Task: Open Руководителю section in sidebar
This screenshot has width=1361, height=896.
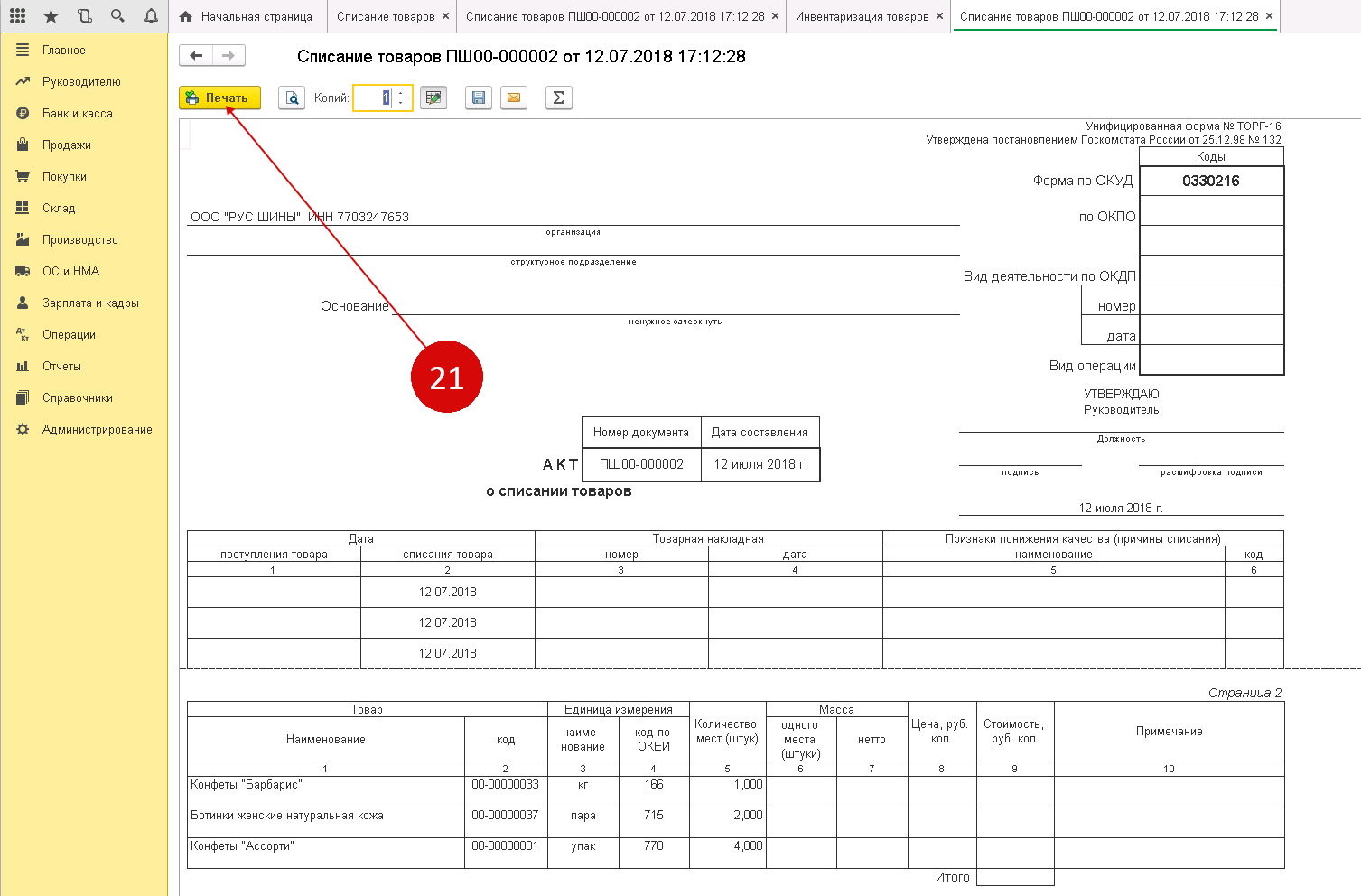Action: pos(84,82)
